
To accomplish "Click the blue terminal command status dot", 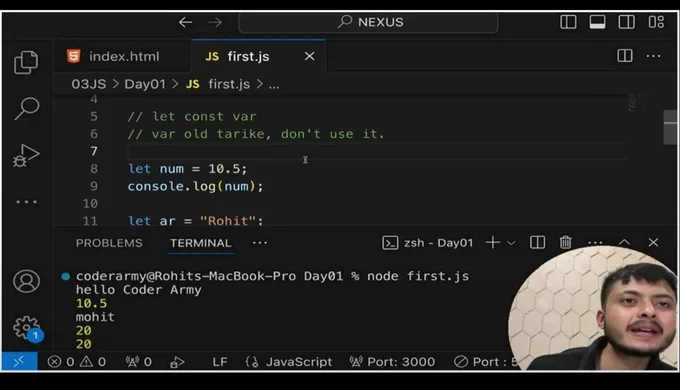I will (65, 276).
